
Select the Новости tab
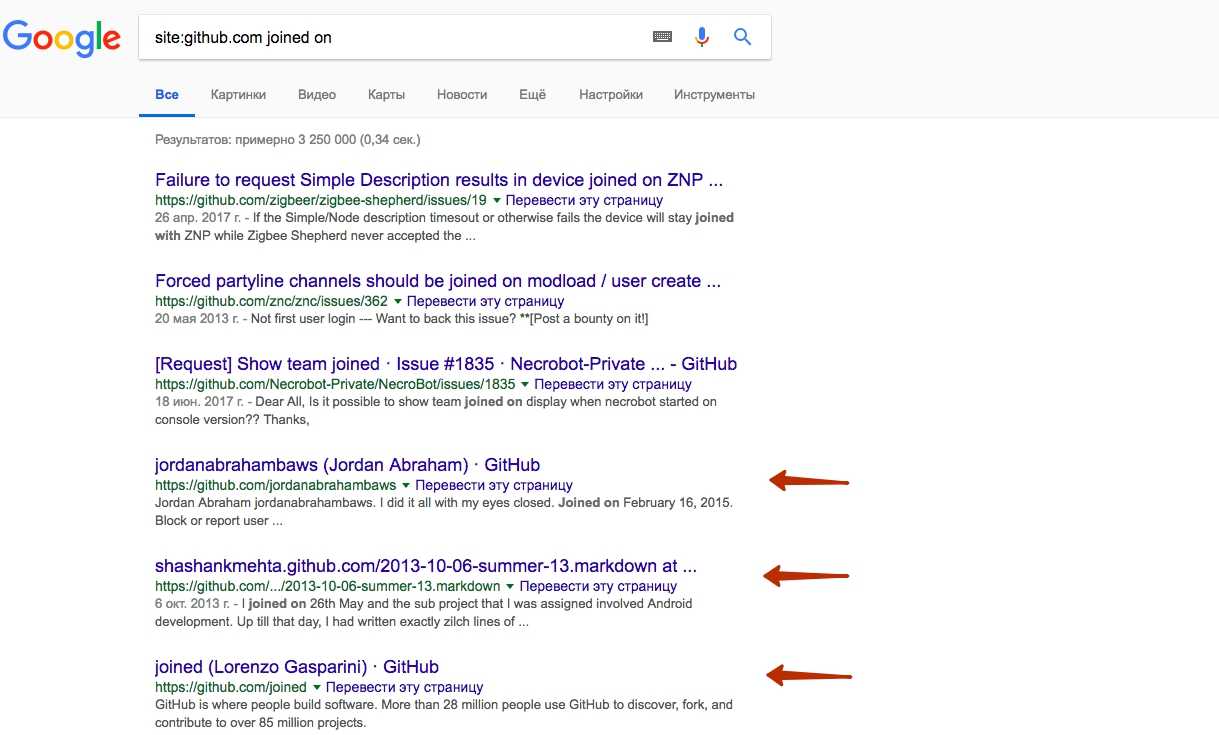(462, 95)
